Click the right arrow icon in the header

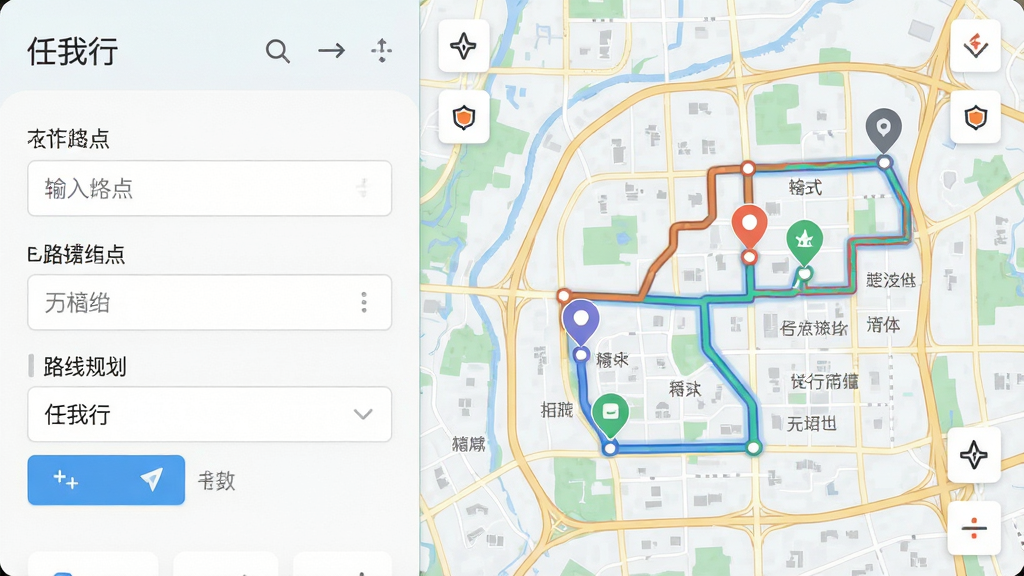pyautogui.click(x=331, y=50)
